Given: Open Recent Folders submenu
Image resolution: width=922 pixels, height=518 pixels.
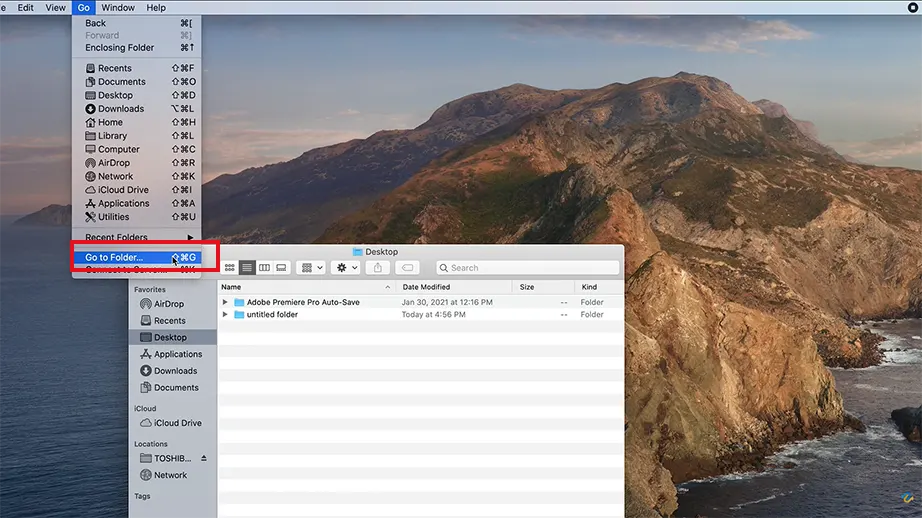Looking at the screenshot, I should pos(136,237).
